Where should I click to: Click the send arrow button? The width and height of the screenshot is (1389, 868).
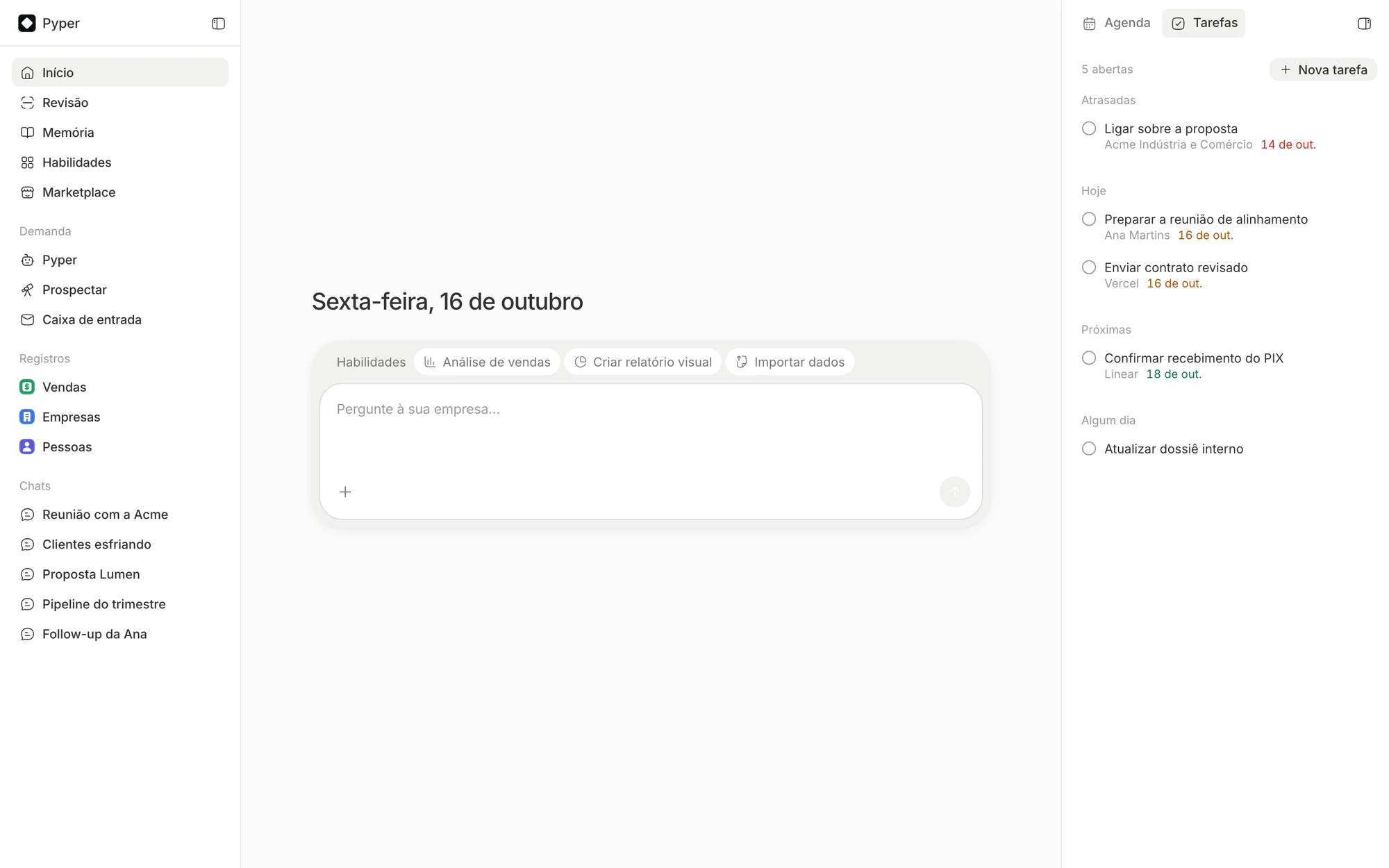coord(954,492)
